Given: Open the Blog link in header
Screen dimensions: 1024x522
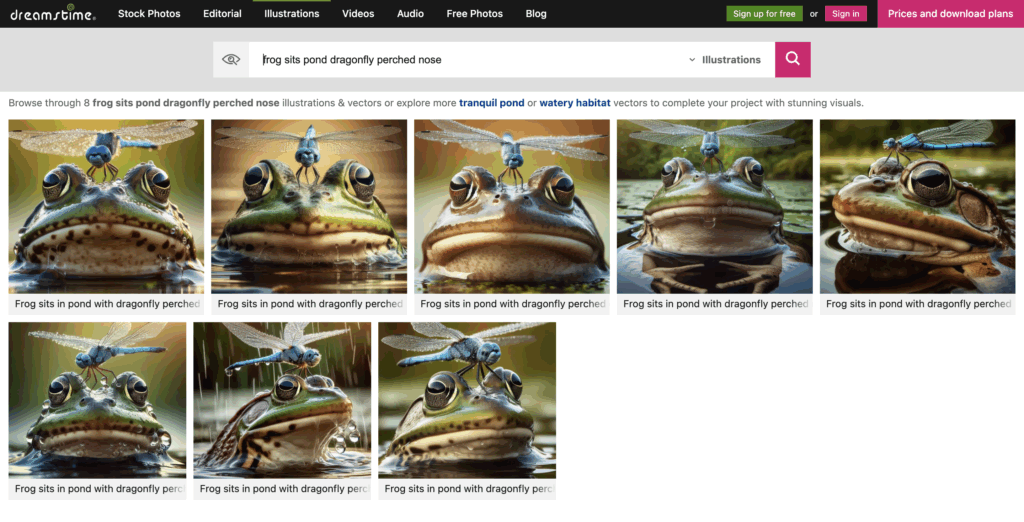Looking at the screenshot, I should click(x=536, y=14).
